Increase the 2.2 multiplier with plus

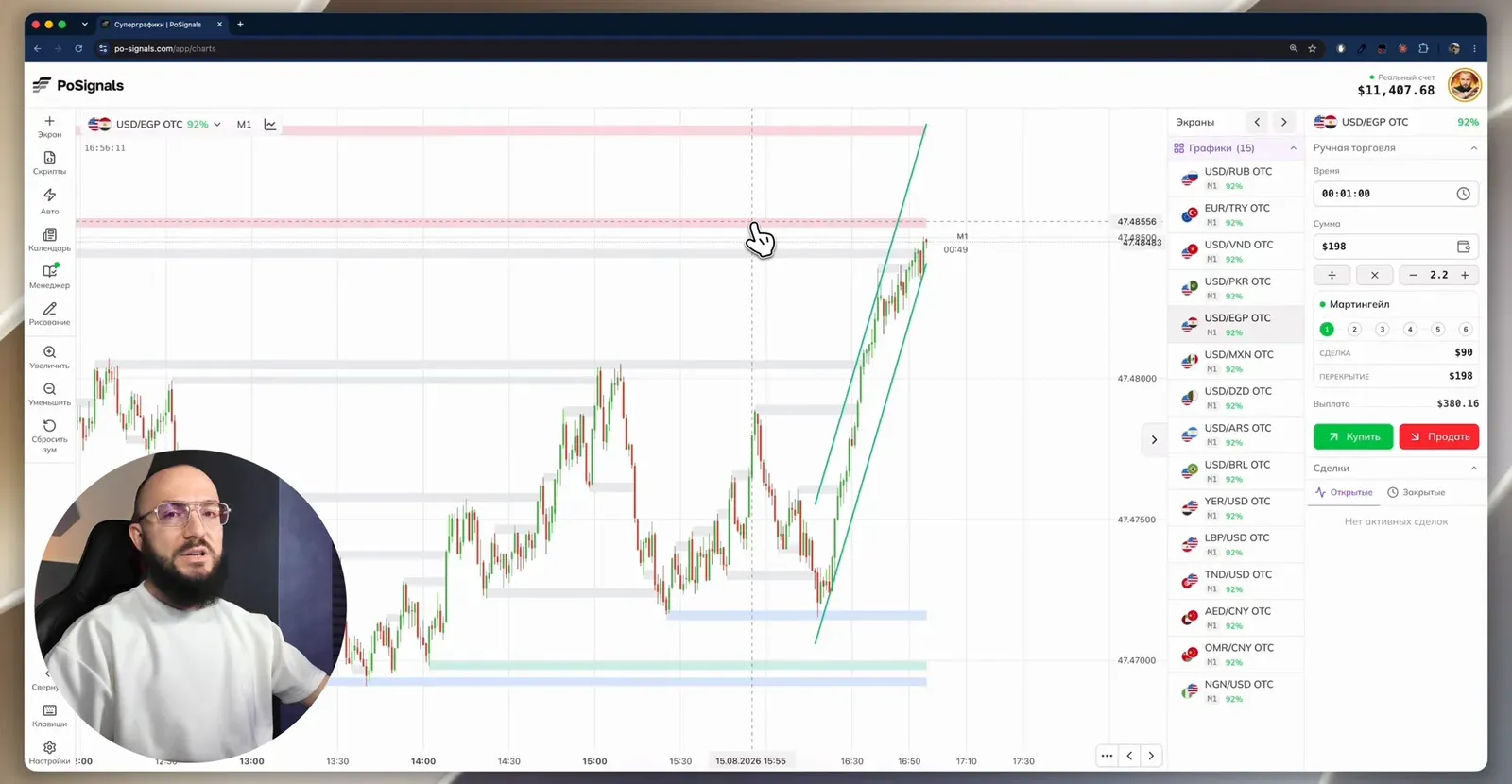(x=1465, y=275)
